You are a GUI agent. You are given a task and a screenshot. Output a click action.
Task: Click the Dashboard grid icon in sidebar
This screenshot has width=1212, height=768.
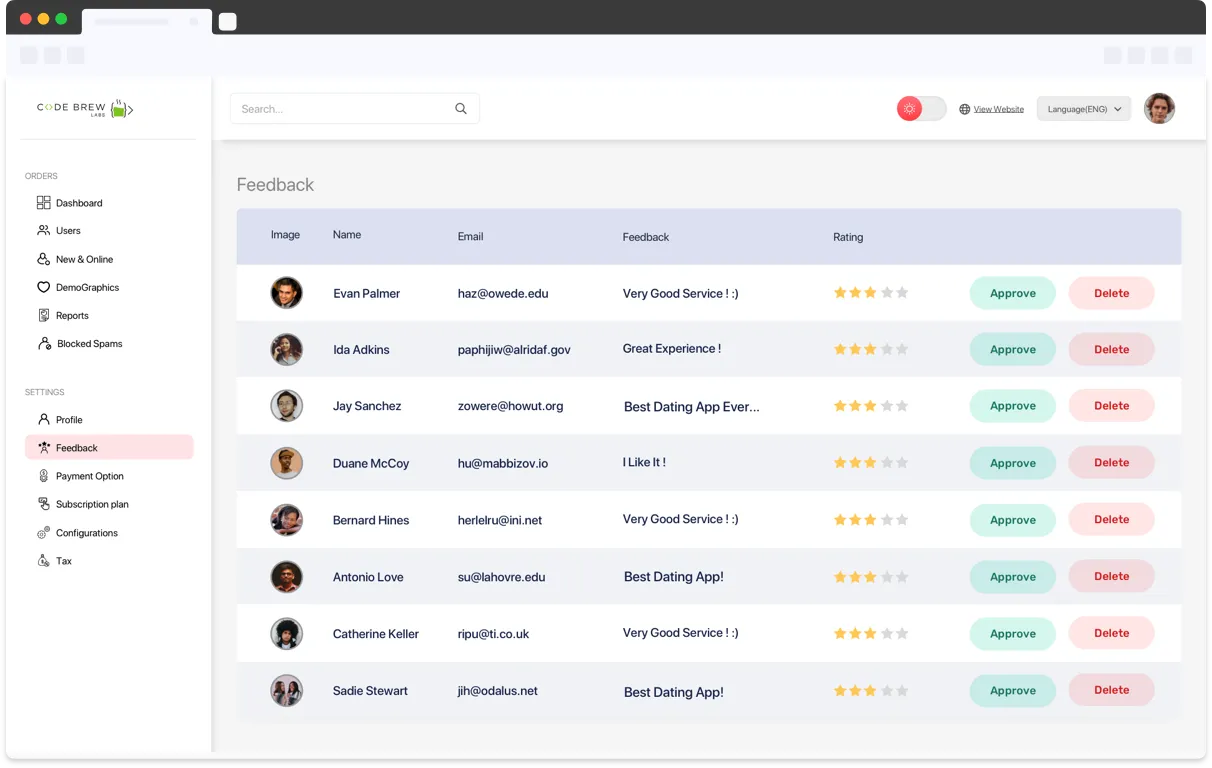[43, 203]
